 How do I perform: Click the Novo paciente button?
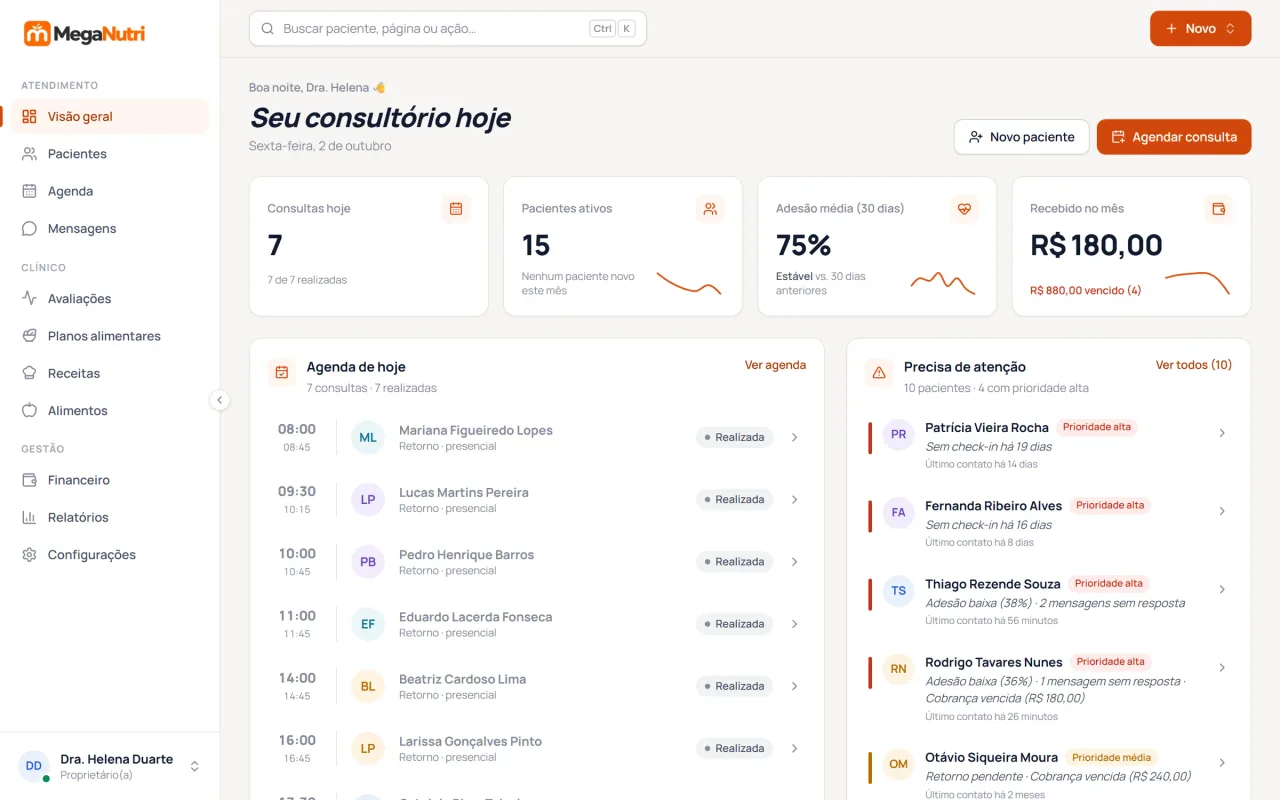coord(1021,137)
